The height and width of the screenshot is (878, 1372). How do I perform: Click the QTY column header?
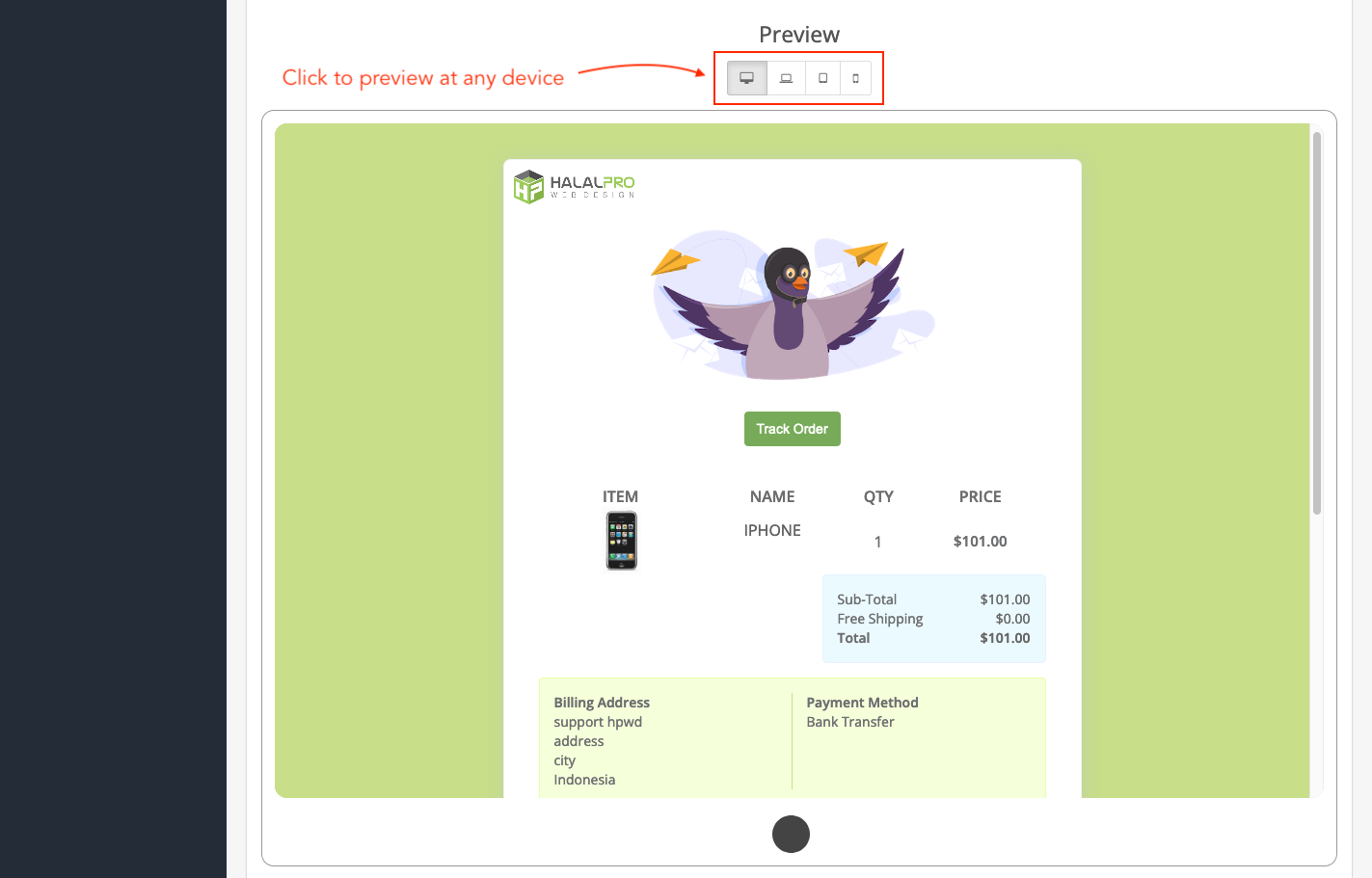[877, 496]
